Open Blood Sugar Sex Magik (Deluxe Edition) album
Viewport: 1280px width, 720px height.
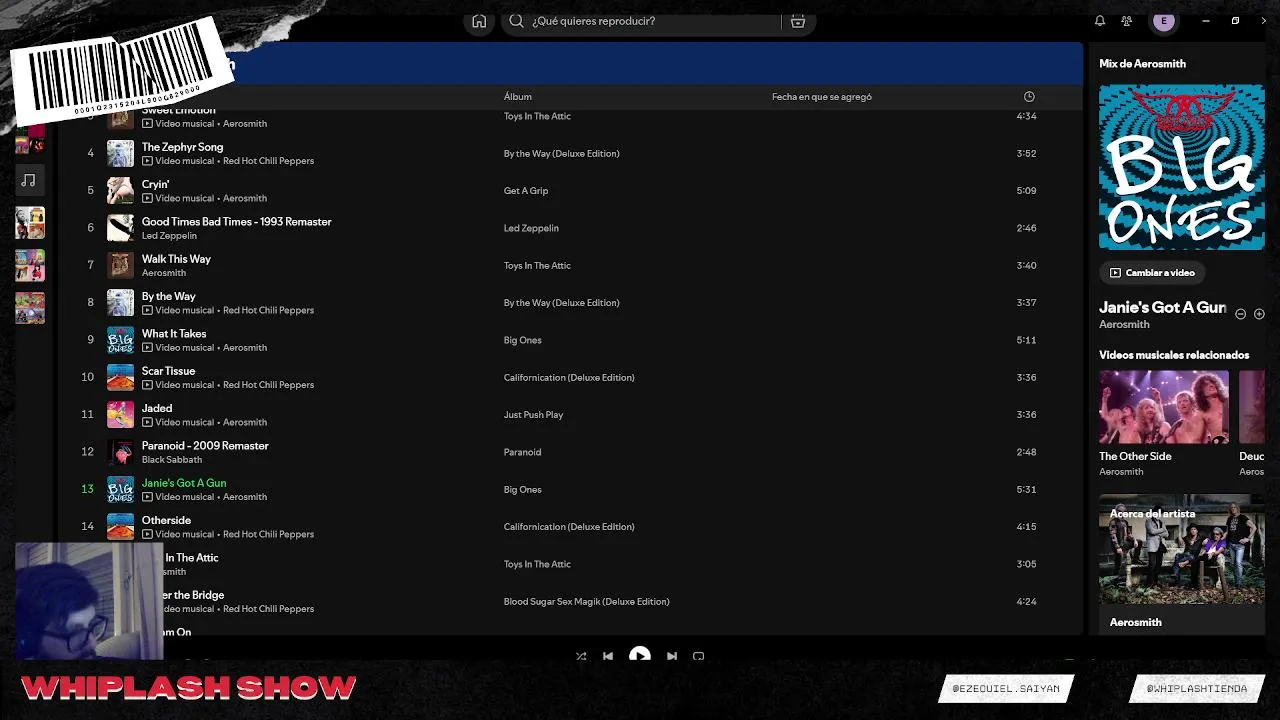click(586, 602)
